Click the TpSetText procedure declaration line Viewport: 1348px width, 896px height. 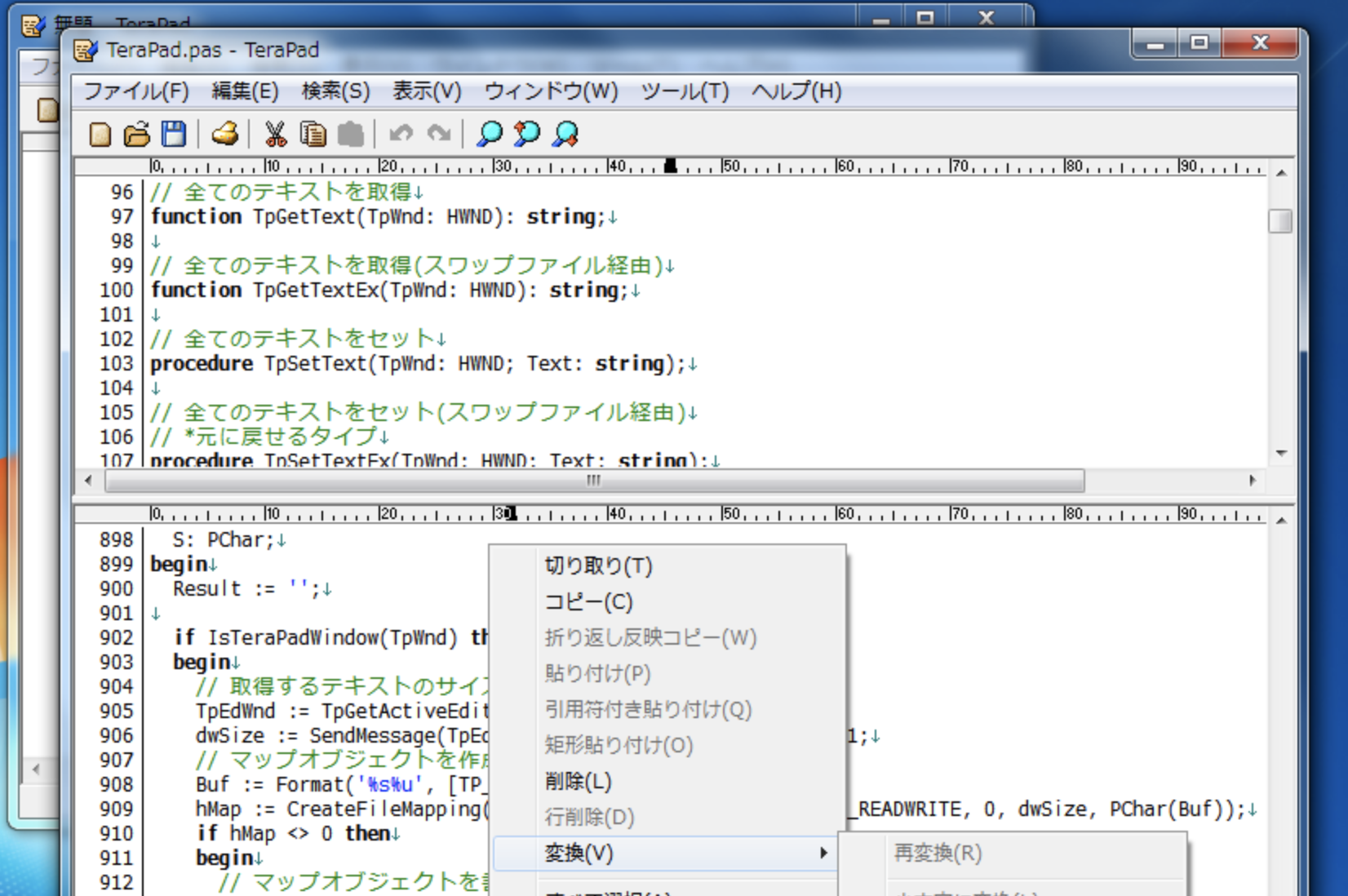pyautogui.click(x=423, y=363)
